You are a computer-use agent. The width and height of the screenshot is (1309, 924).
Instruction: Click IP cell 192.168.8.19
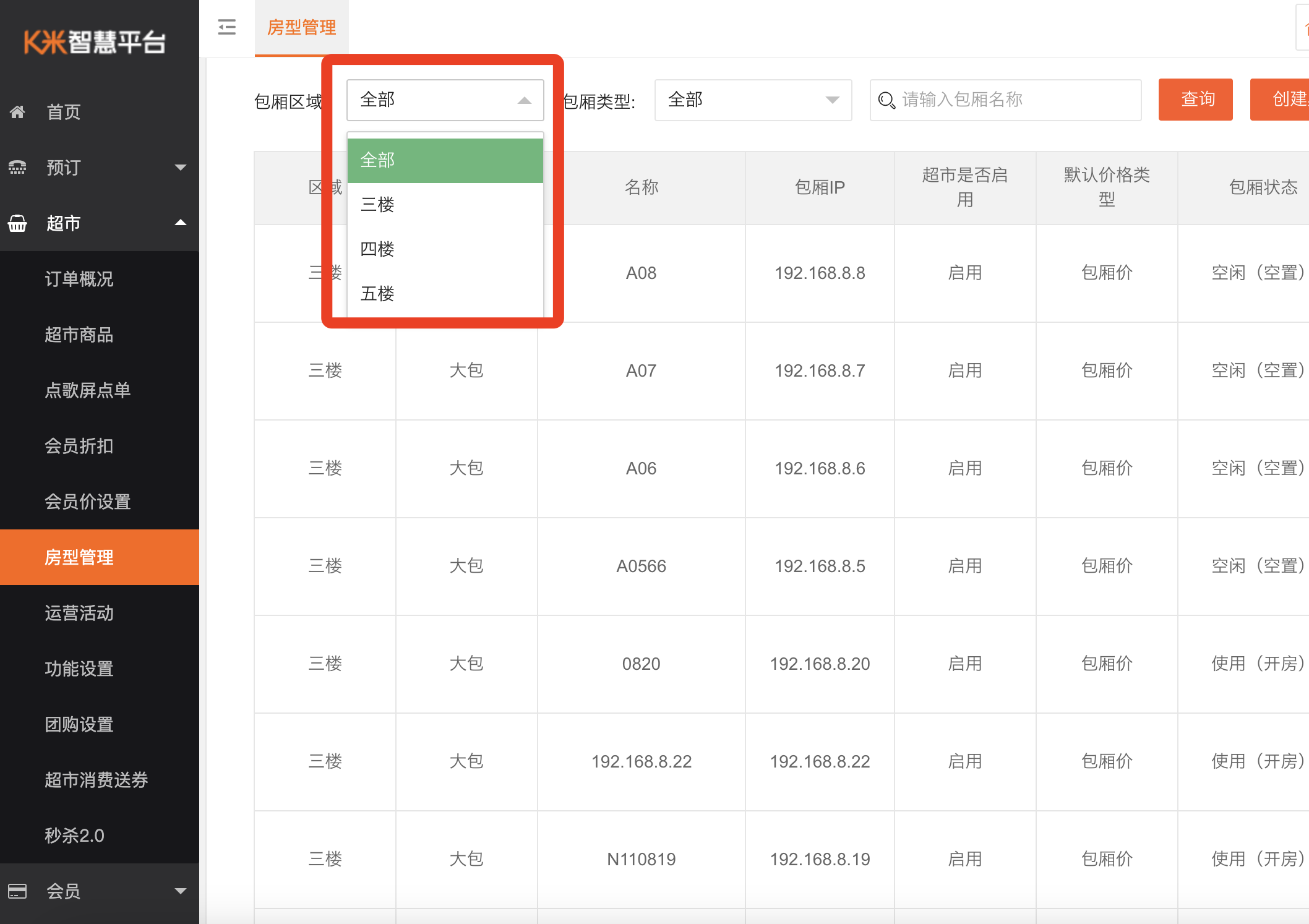(820, 859)
